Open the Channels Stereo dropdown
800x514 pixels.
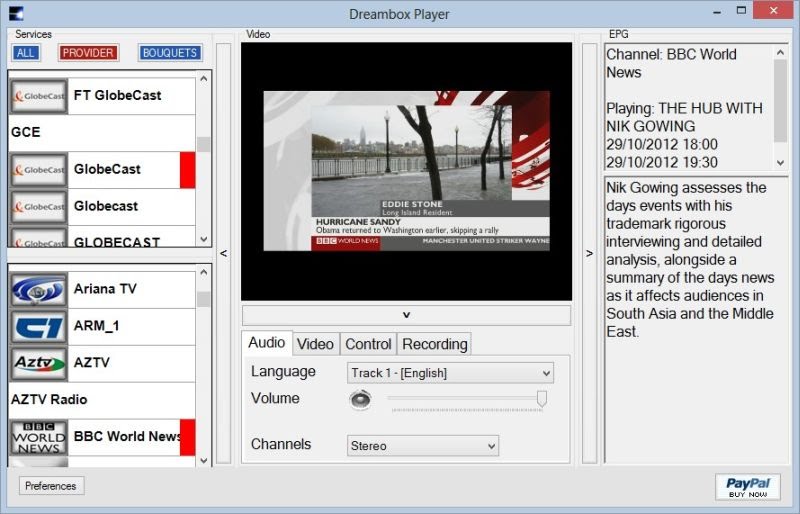click(x=422, y=446)
